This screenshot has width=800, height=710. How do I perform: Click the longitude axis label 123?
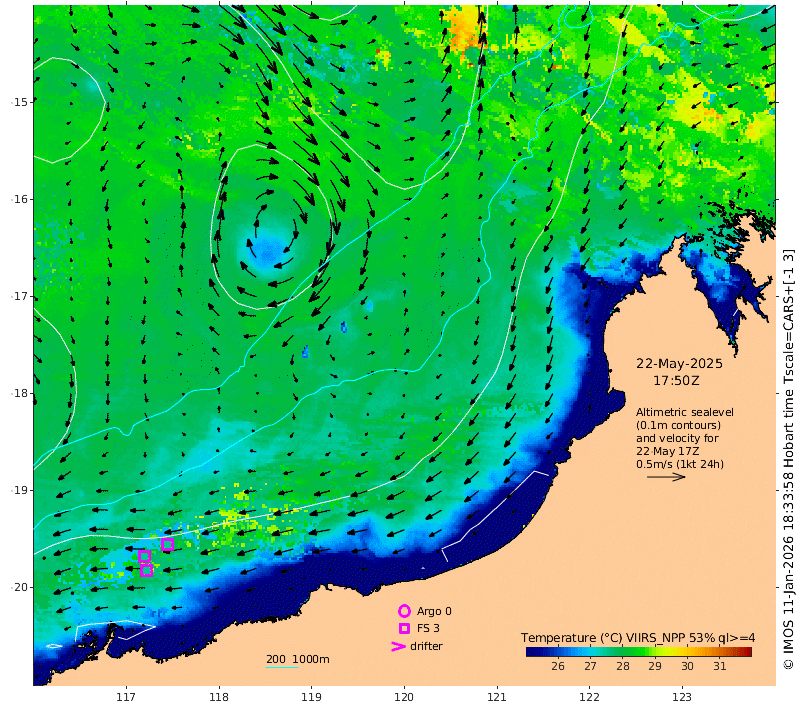pos(682,697)
